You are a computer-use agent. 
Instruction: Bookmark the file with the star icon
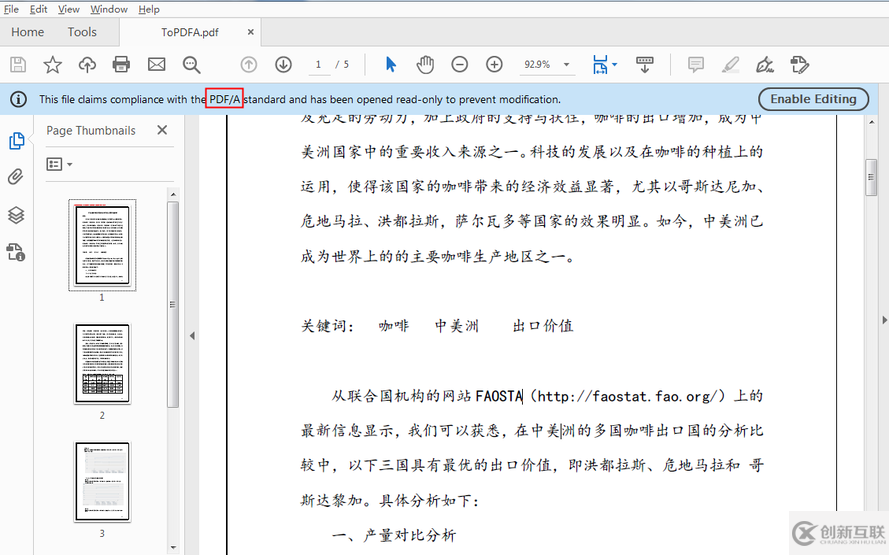coord(53,65)
